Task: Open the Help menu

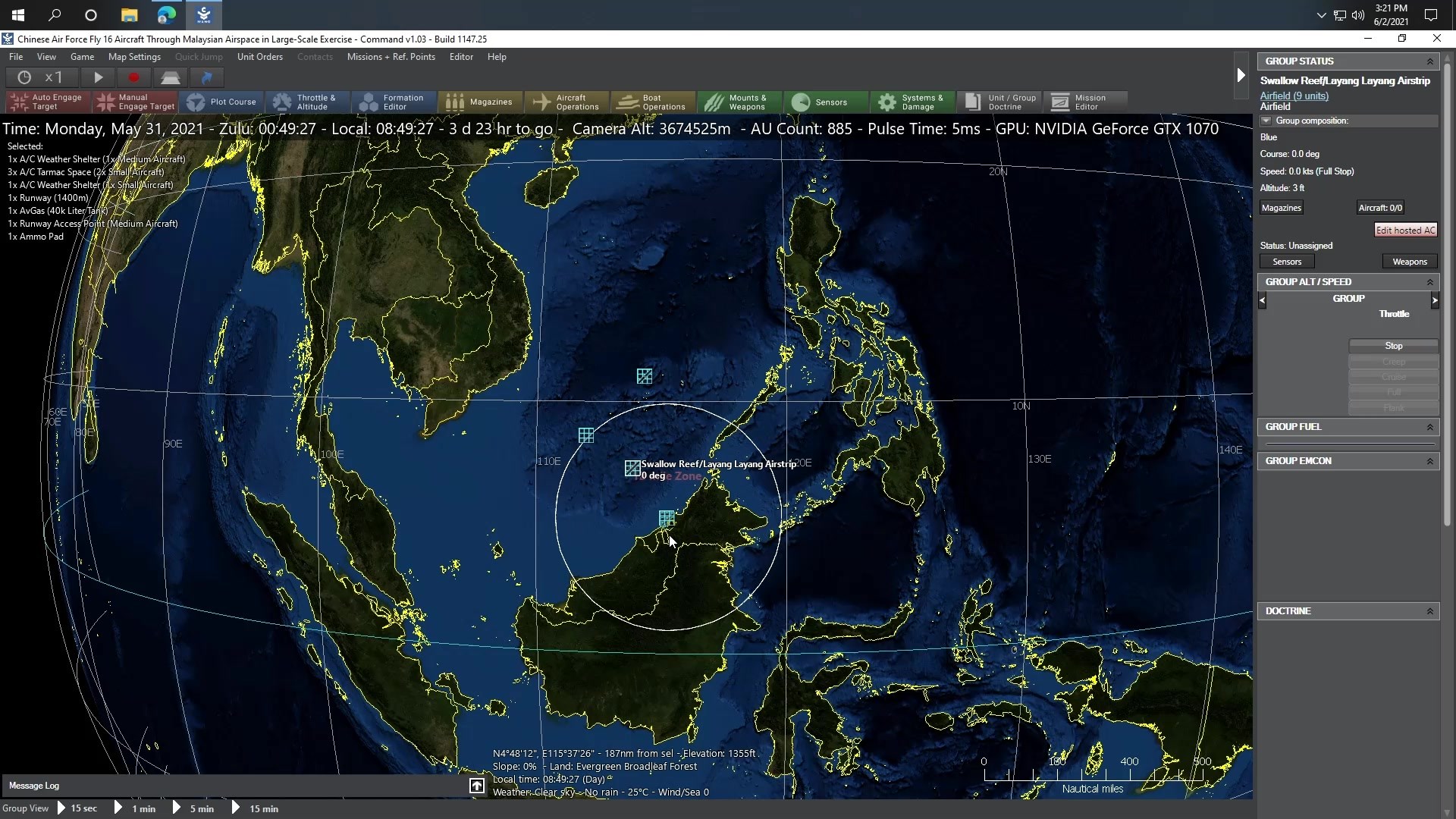Action: [497, 57]
